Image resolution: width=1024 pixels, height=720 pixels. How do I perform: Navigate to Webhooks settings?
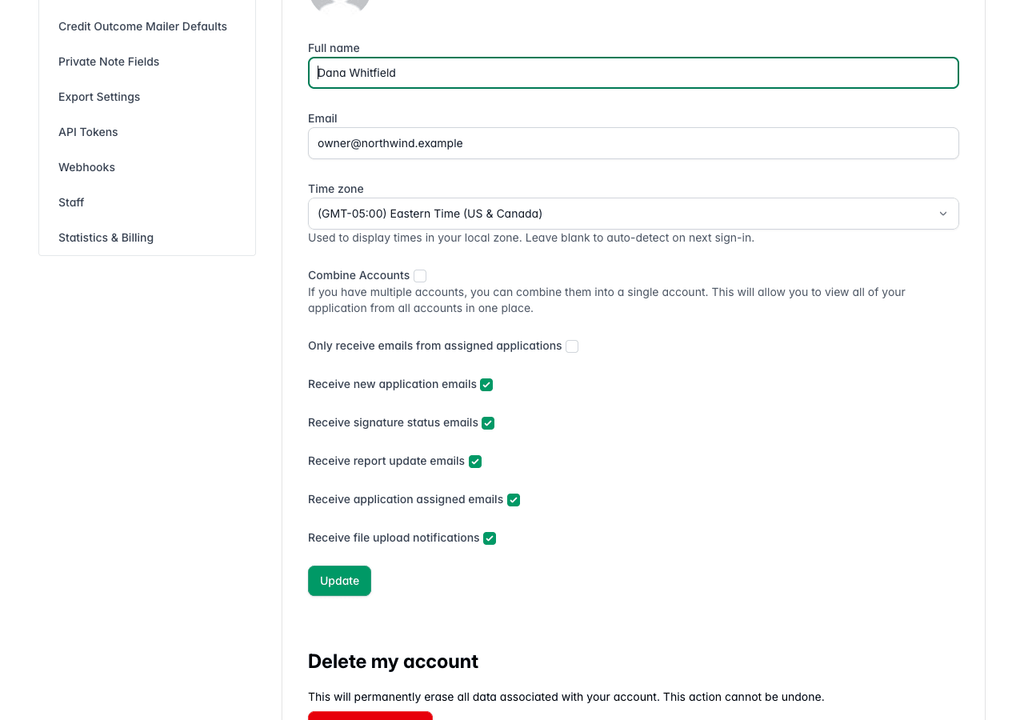pos(86,168)
